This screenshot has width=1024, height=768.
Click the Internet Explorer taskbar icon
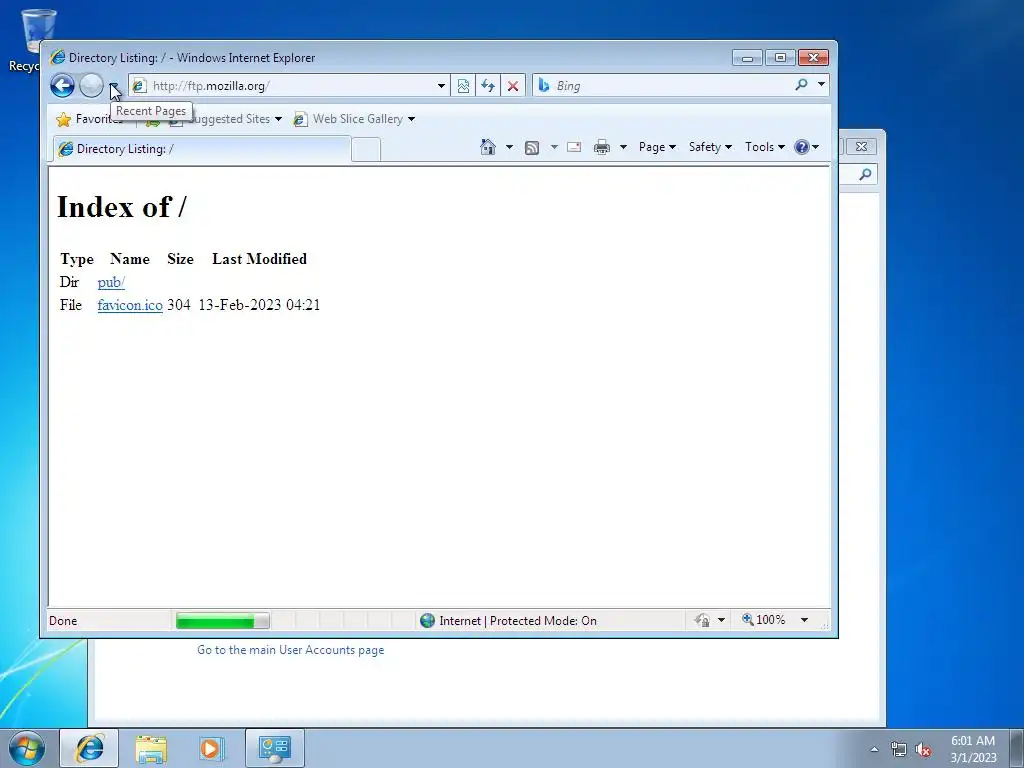[89, 748]
